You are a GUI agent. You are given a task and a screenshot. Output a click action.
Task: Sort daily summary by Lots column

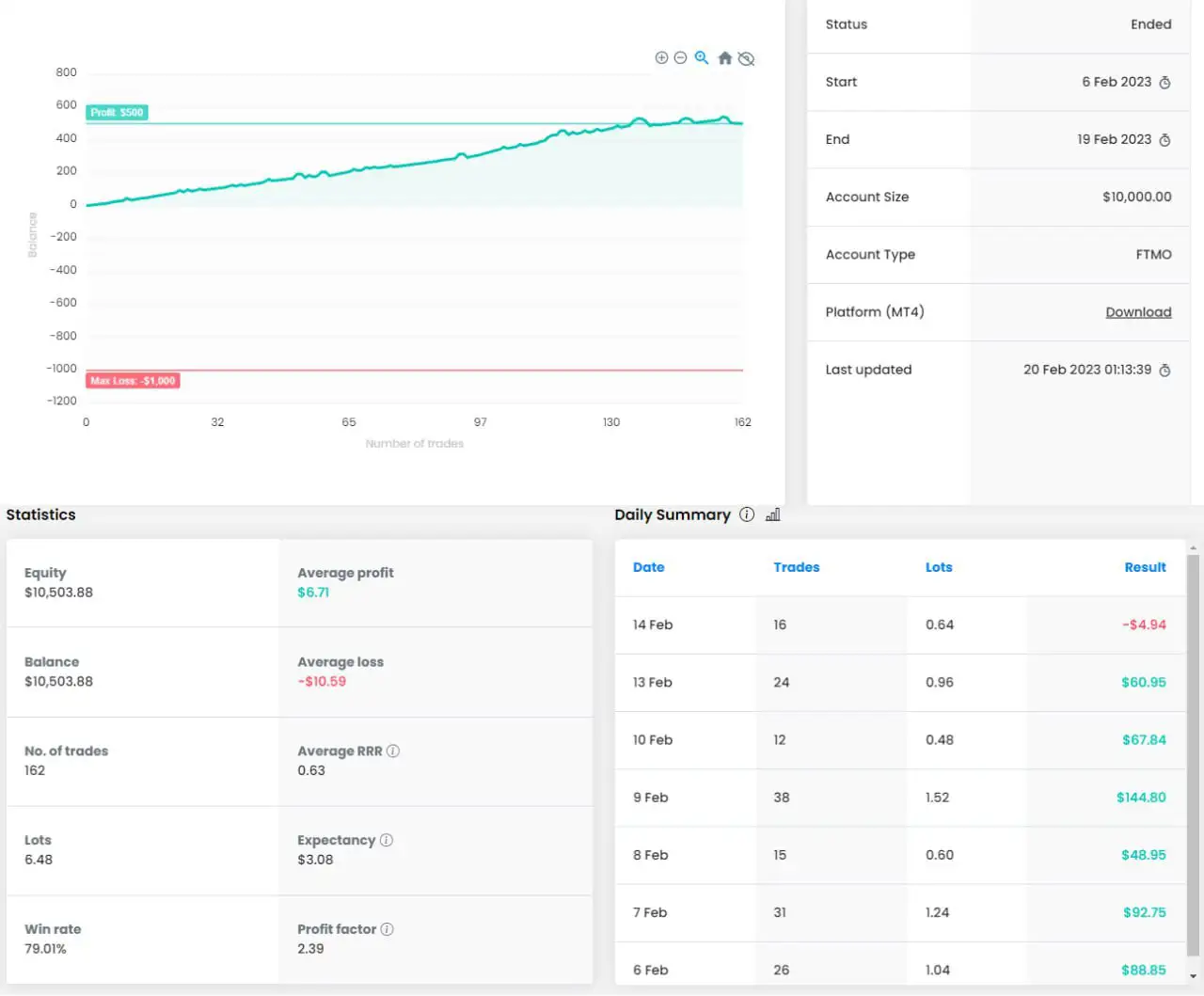tap(939, 567)
